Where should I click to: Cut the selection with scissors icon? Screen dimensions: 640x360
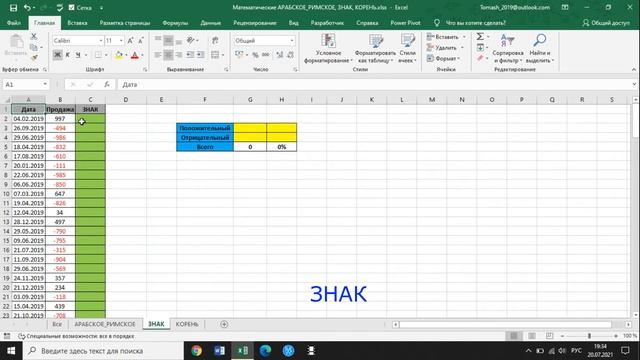click(34, 37)
